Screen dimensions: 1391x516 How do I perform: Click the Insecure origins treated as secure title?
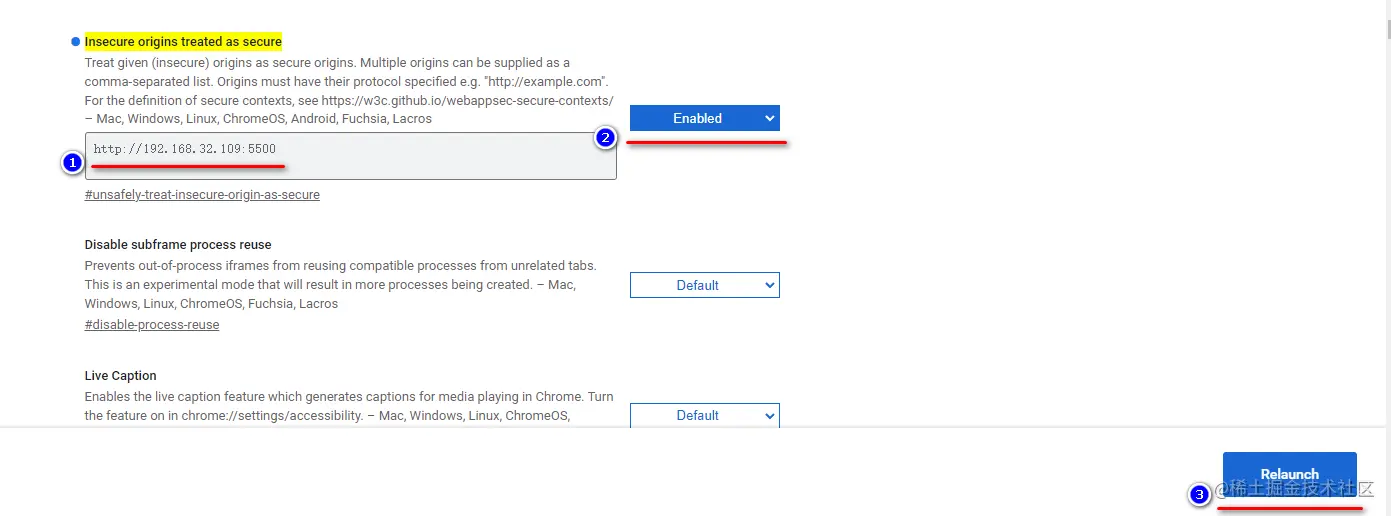click(x=183, y=41)
